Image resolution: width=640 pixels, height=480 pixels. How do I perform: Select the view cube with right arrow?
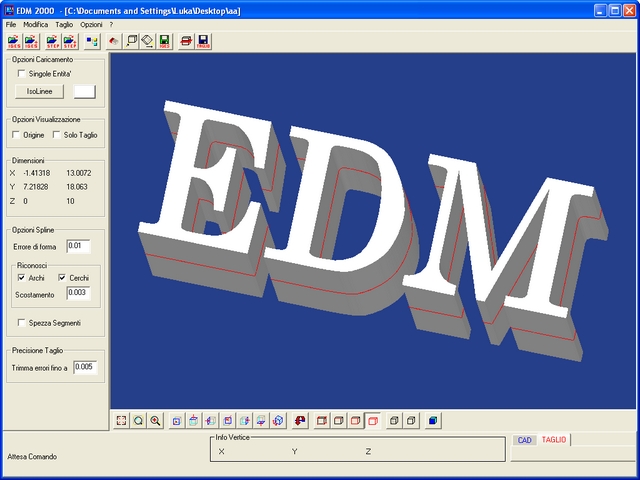244,420
